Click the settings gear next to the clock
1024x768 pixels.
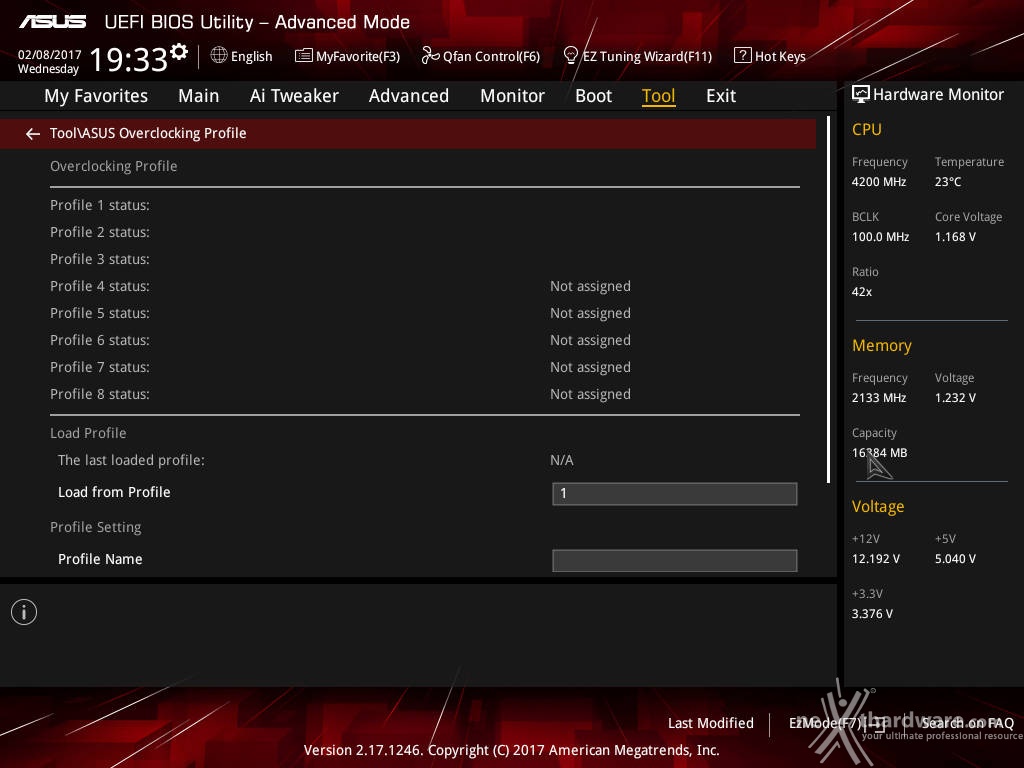179,52
